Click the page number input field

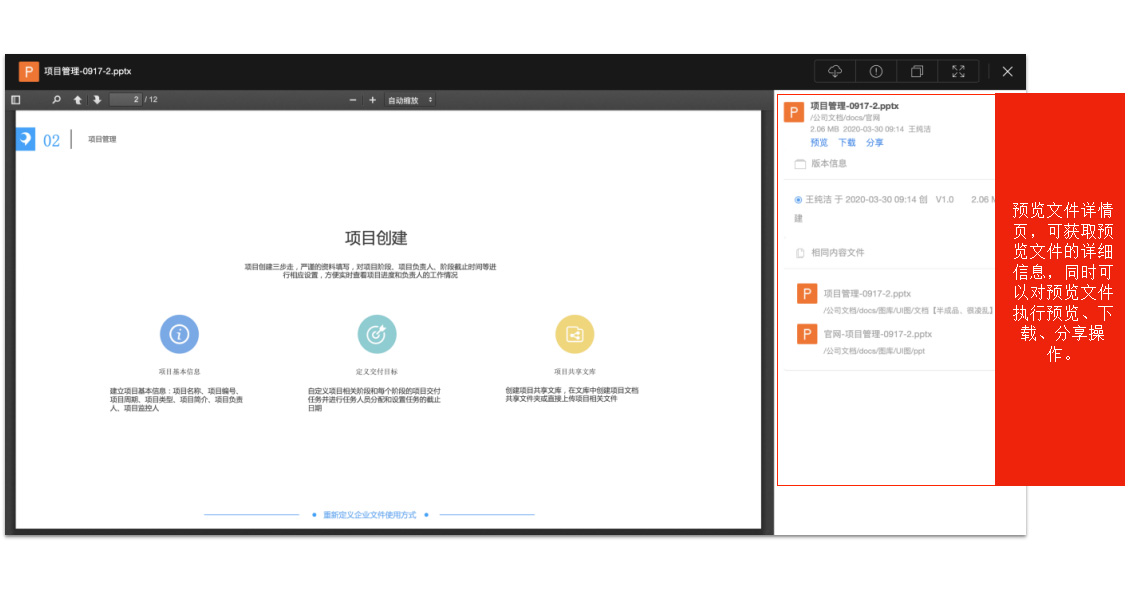click(125, 100)
